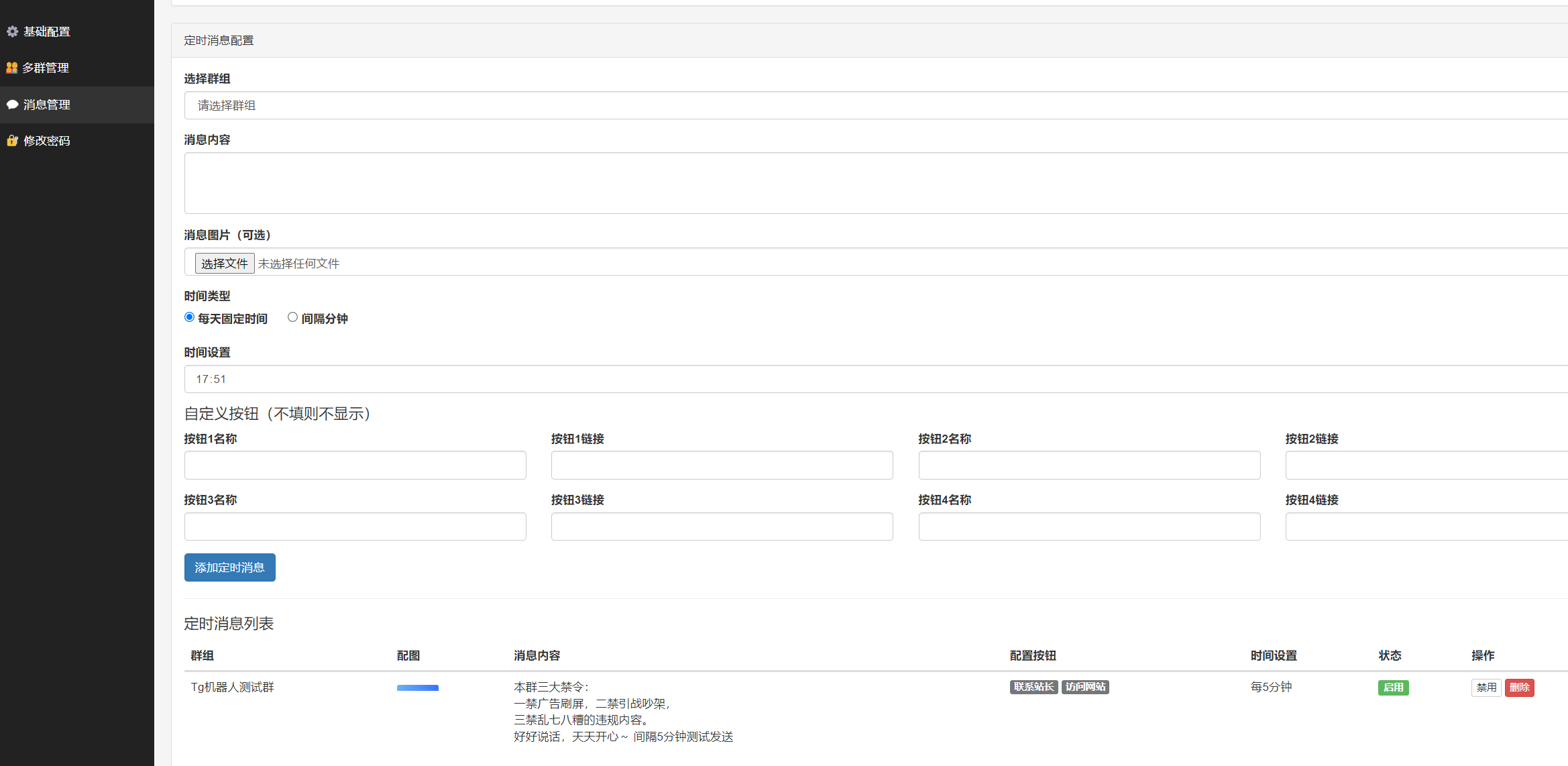The width and height of the screenshot is (1568, 766).
Task: Focus the 按钮3链接 input field
Action: [x=722, y=527]
